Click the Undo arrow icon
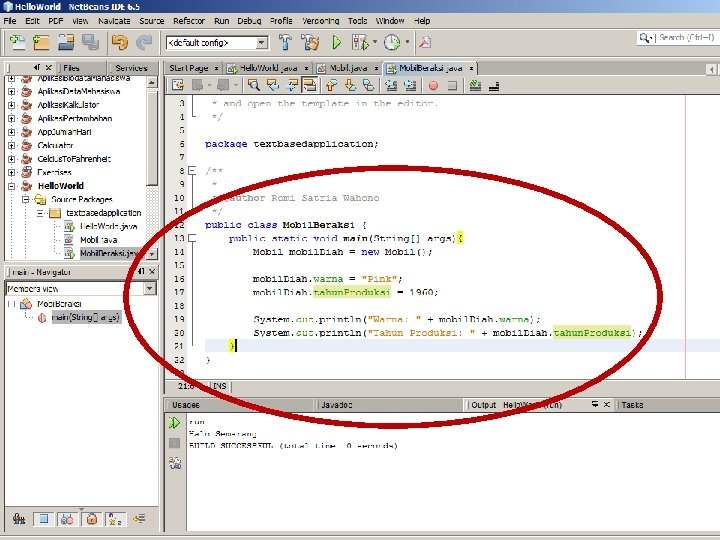Image resolution: width=720 pixels, height=540 pixels. pos(120,42)
